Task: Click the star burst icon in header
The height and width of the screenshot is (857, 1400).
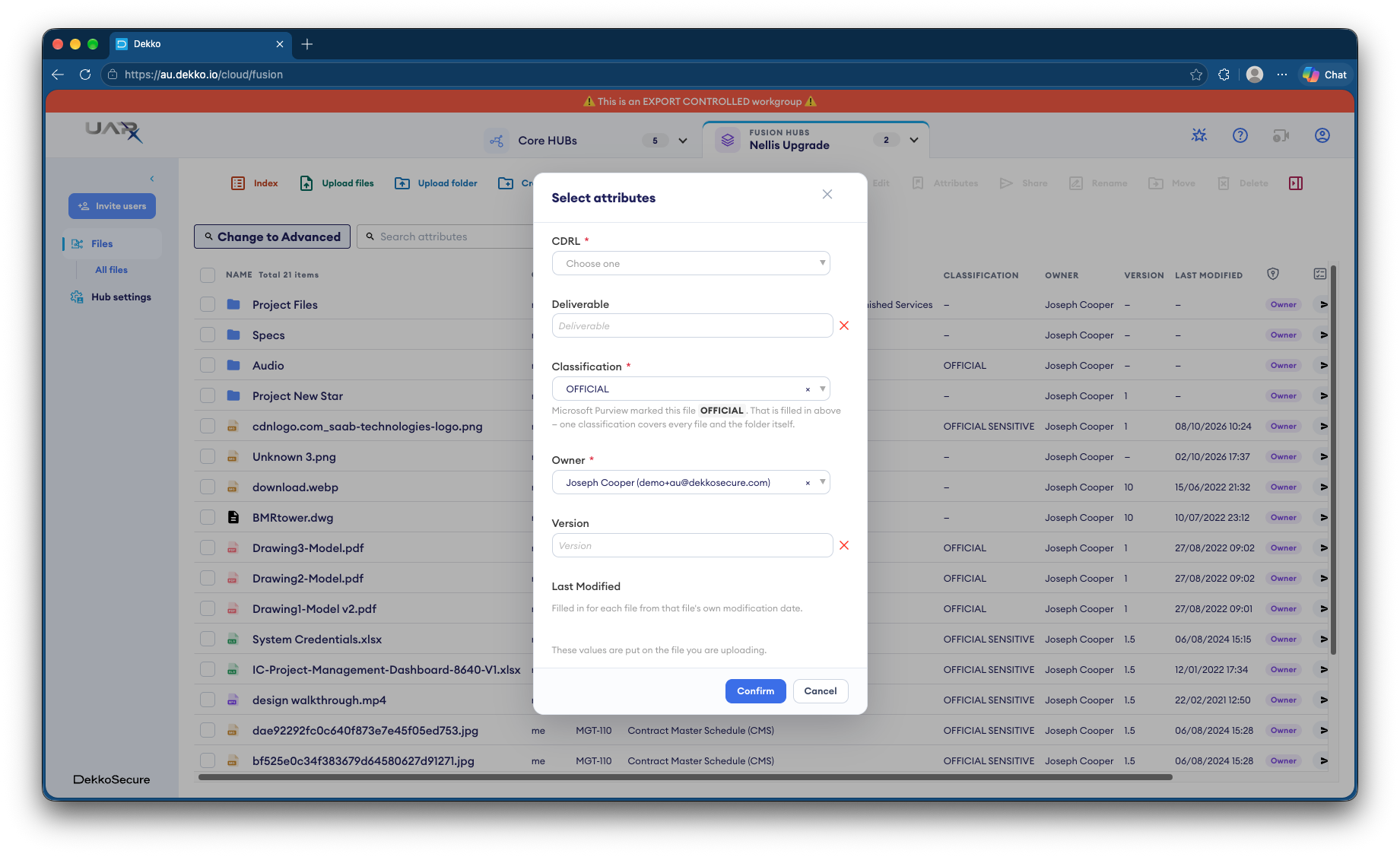Action: (1199, 135)
